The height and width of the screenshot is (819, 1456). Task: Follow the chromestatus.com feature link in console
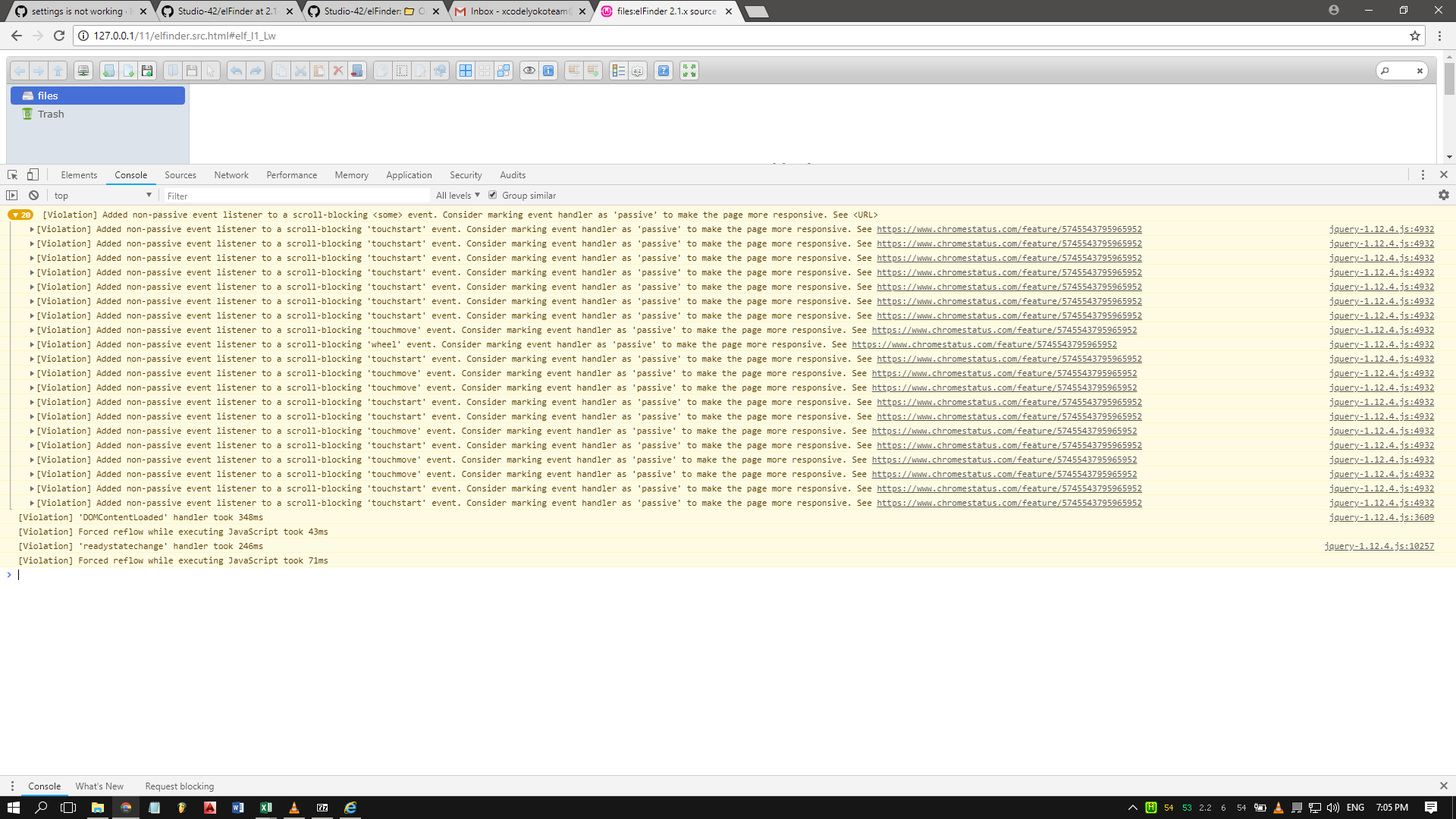(1009, 229)
